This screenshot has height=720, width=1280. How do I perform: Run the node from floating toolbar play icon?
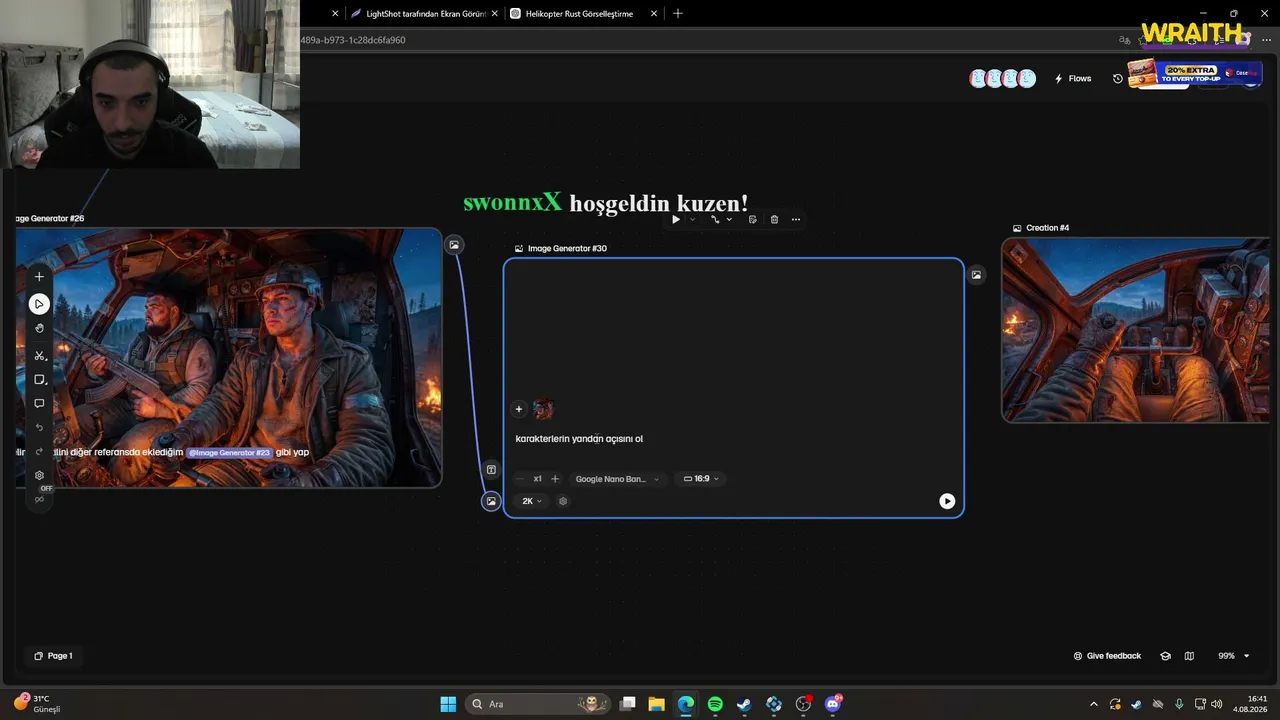[676, 220]
